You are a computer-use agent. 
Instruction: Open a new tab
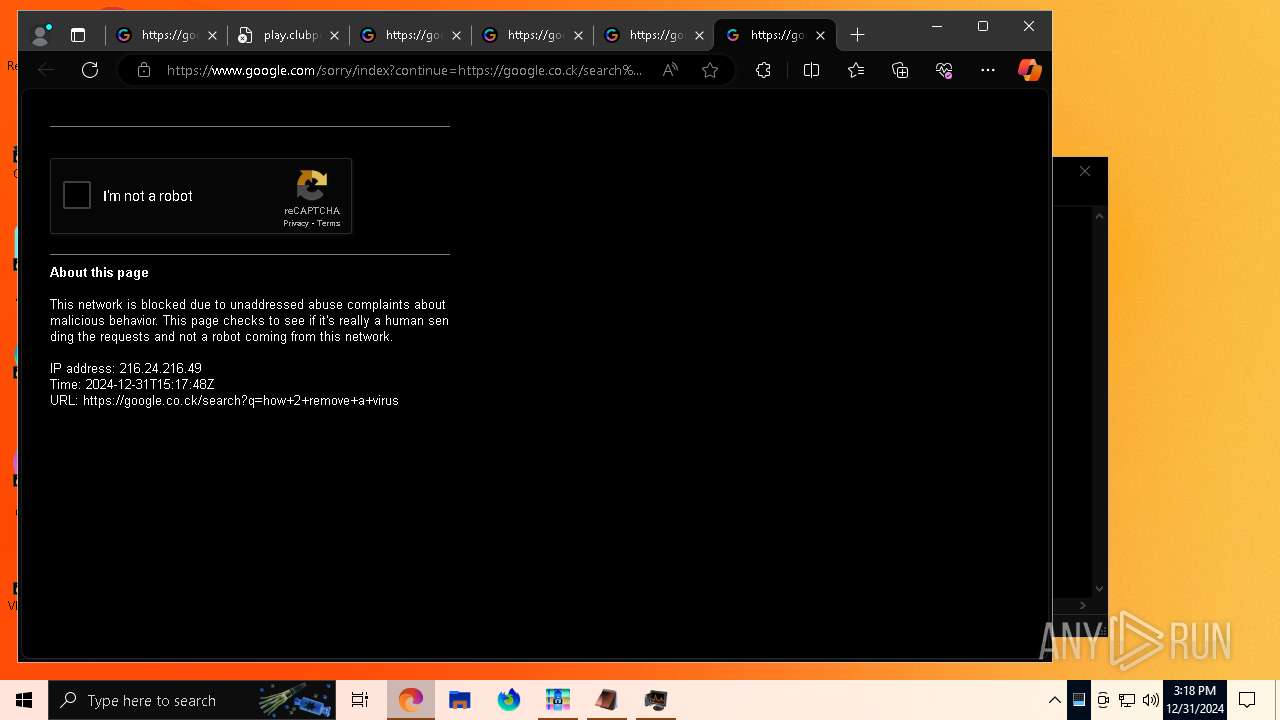point(857,35)
